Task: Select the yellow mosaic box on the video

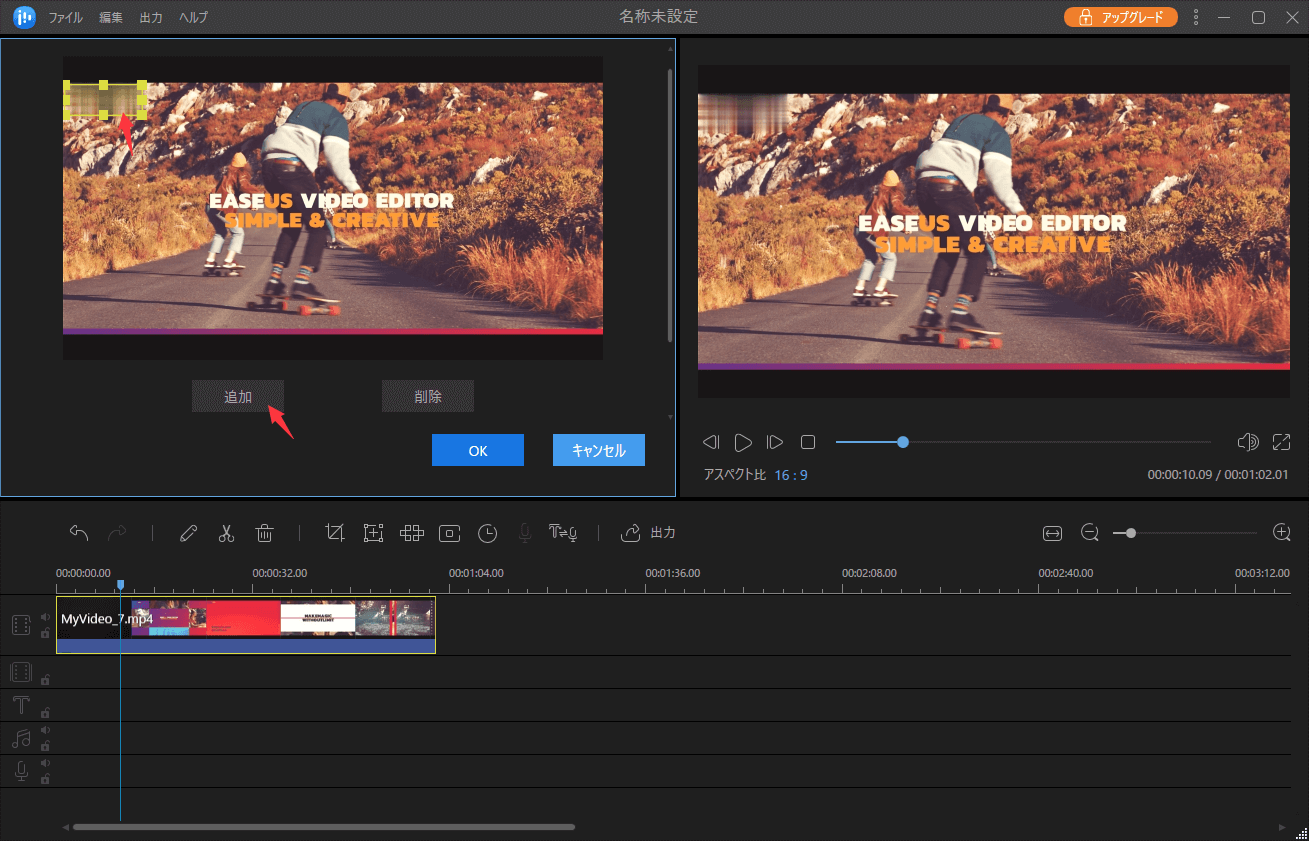Action: pyautogui.click(x=105, y=100)
